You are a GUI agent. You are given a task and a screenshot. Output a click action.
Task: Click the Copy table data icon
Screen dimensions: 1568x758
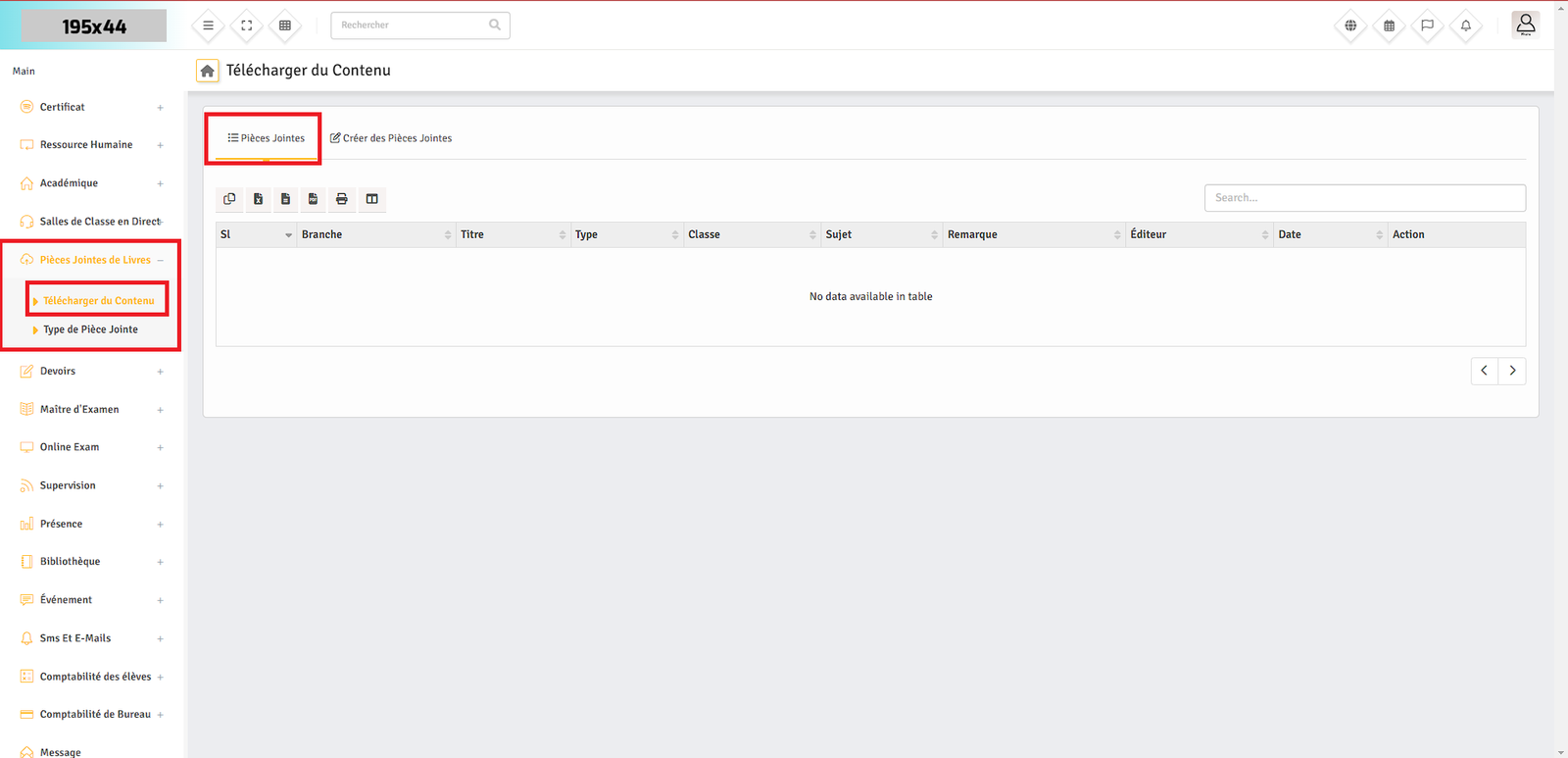[229, 199]
